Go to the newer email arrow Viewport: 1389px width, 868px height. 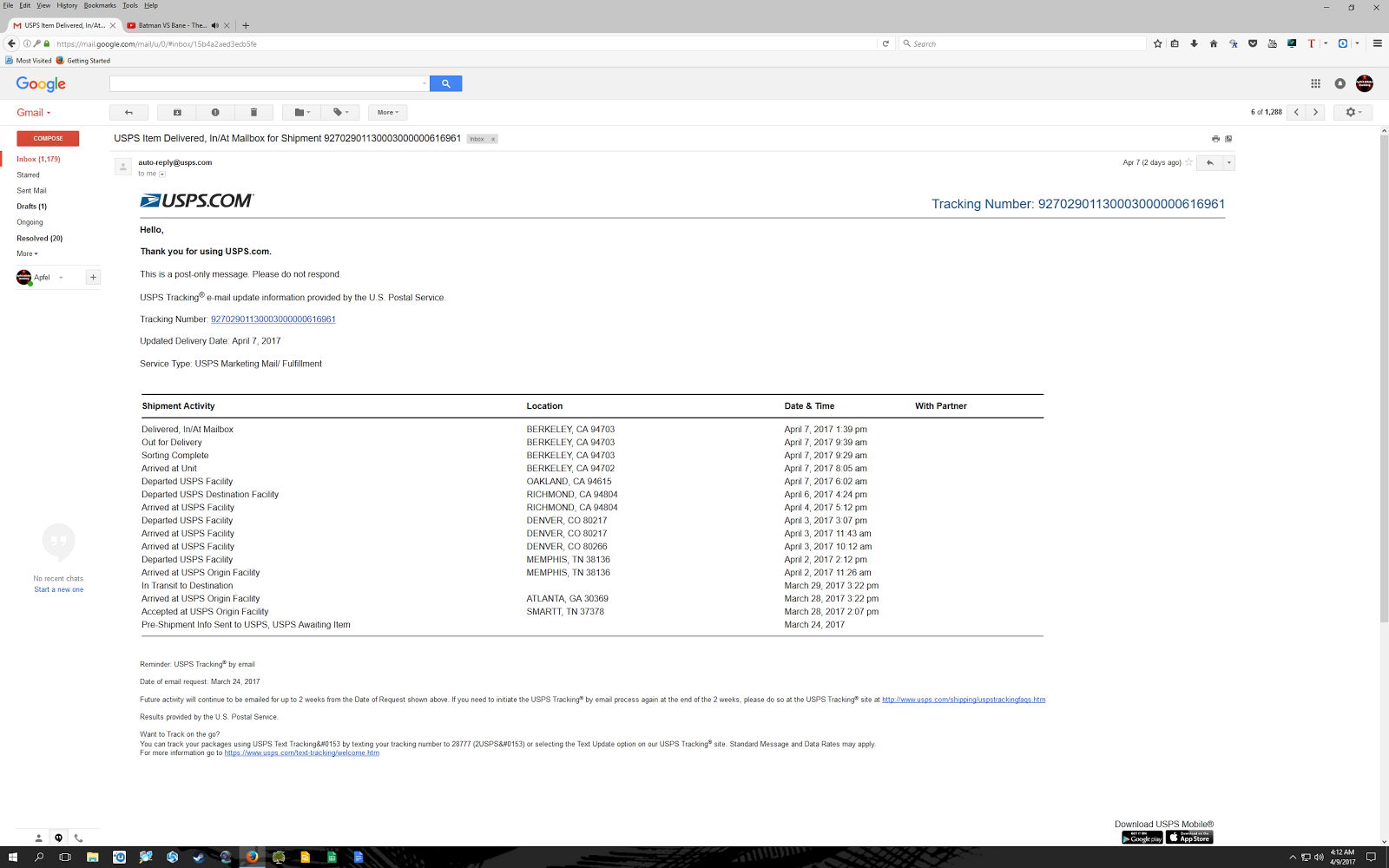click(x=1296, y=112)
